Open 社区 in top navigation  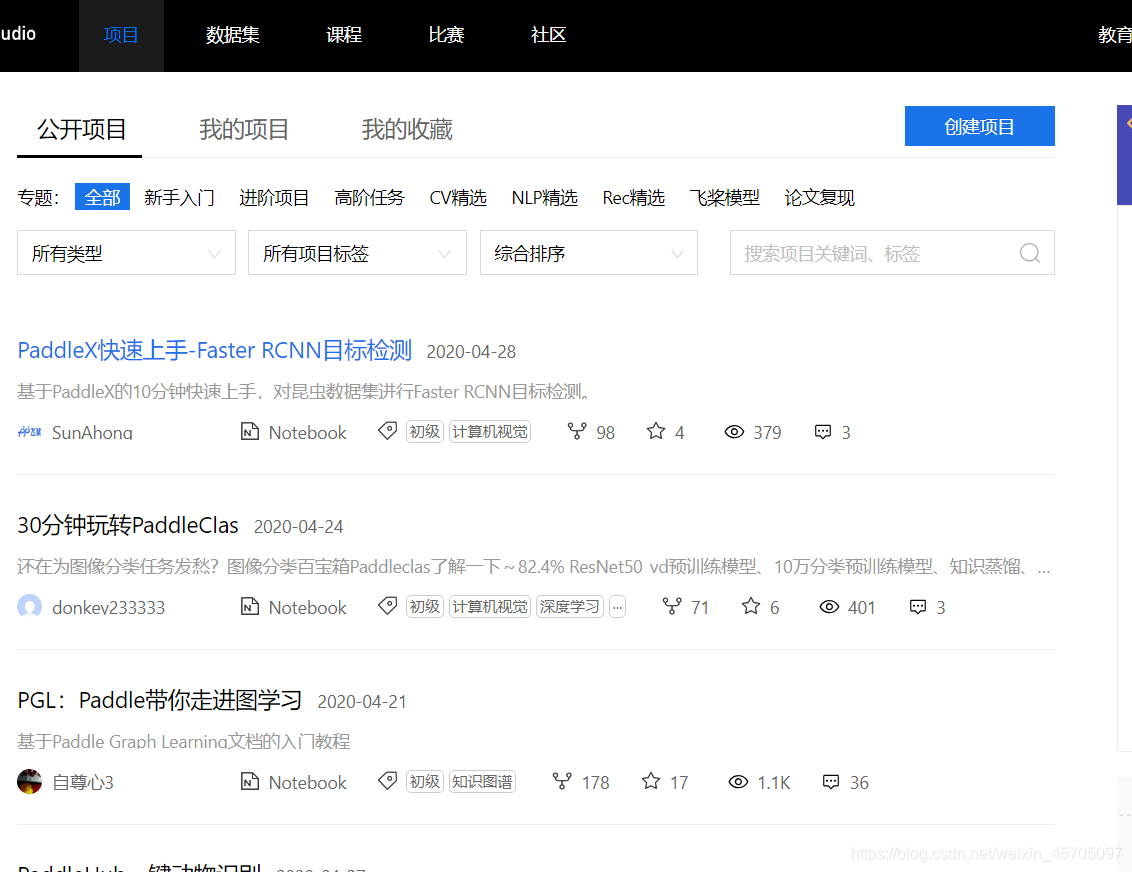[549, 35]
